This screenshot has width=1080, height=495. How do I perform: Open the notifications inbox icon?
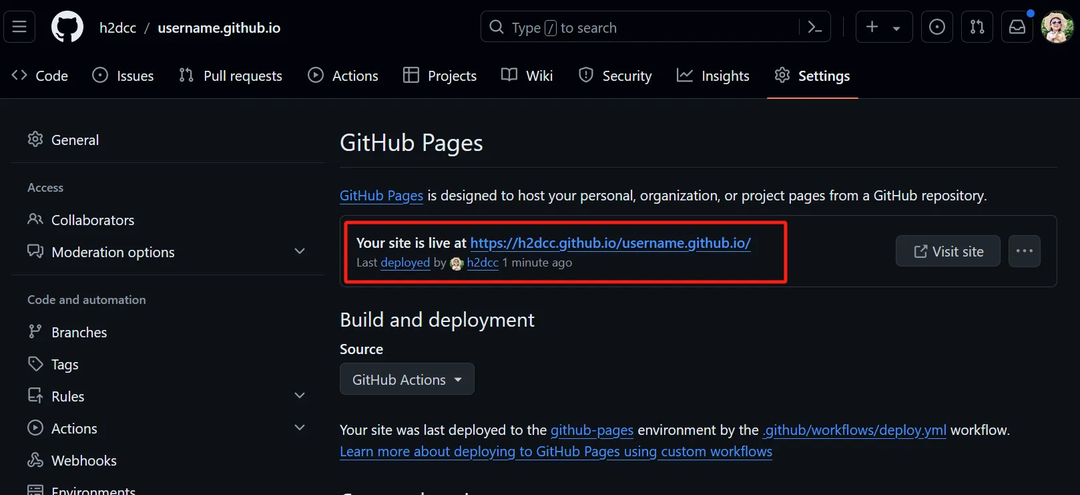pyautogui.click(x=1017, y=27)
